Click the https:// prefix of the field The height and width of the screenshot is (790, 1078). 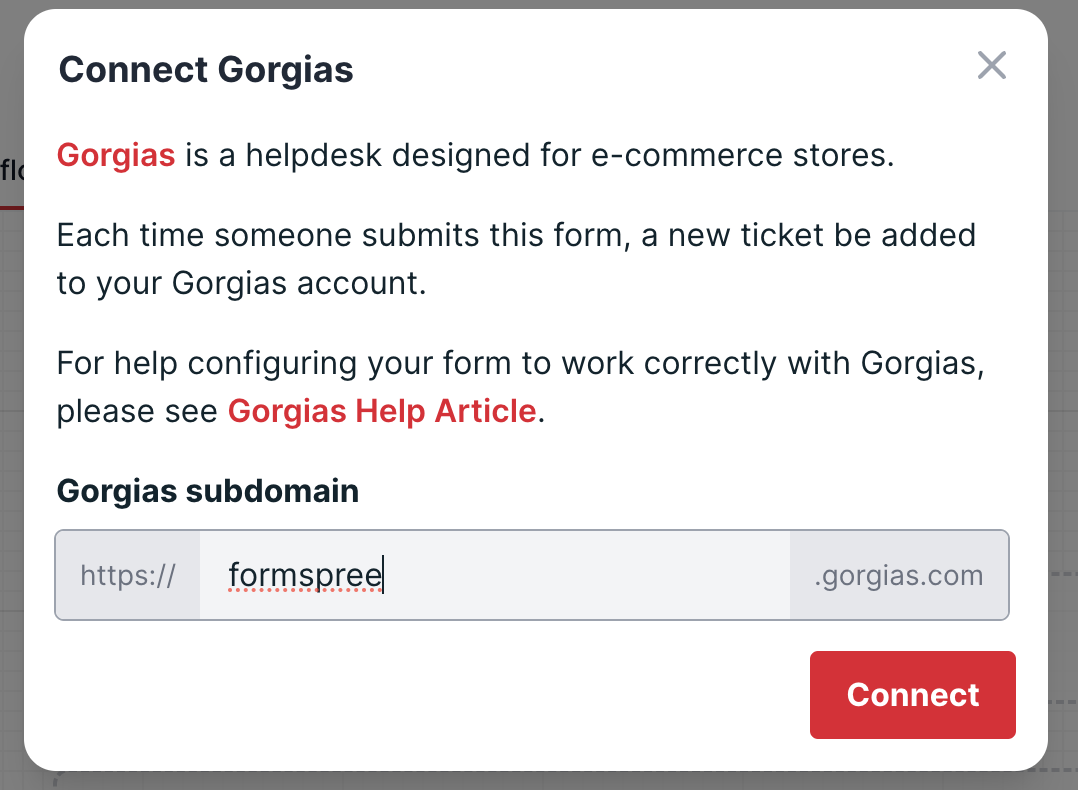[128, 576]
